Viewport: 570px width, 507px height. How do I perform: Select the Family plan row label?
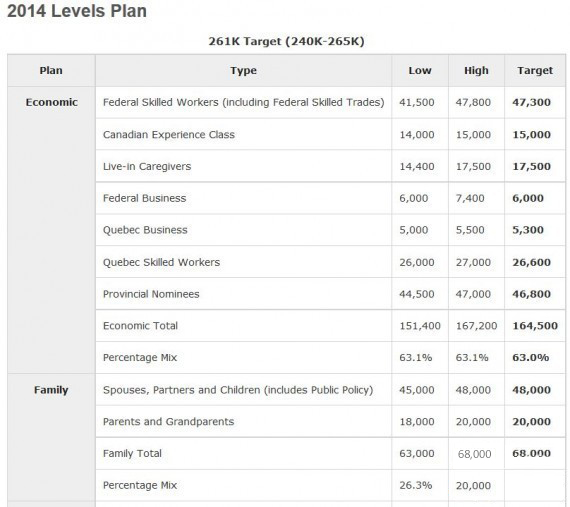pos(51,390)
